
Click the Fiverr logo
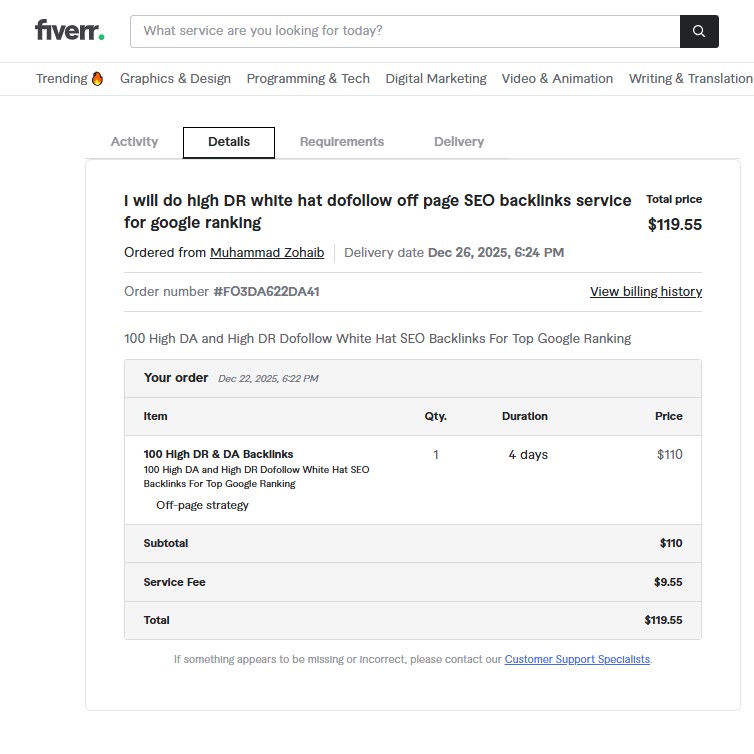coord(69,30)
